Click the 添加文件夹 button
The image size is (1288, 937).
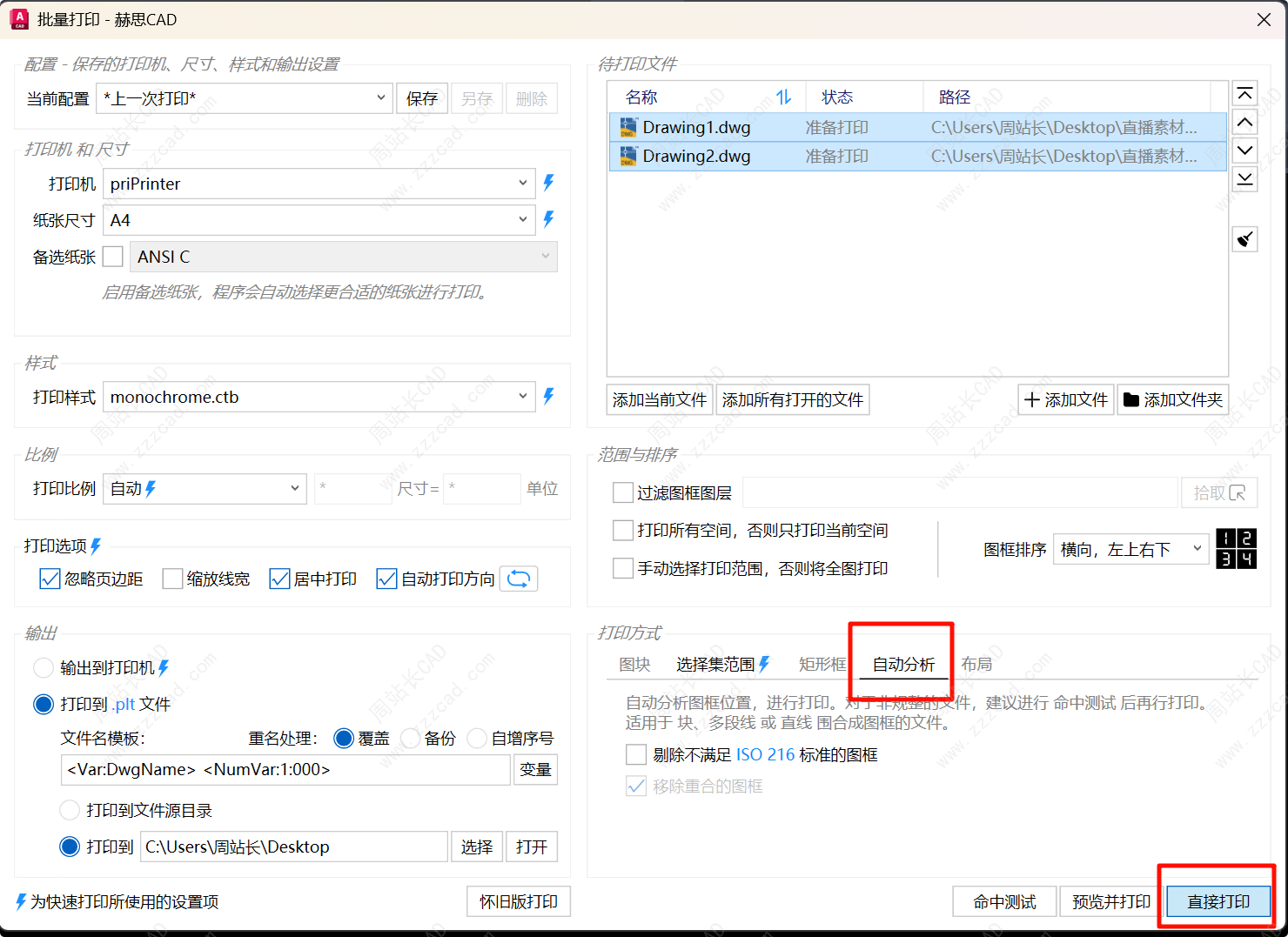tap(1172, 400)
